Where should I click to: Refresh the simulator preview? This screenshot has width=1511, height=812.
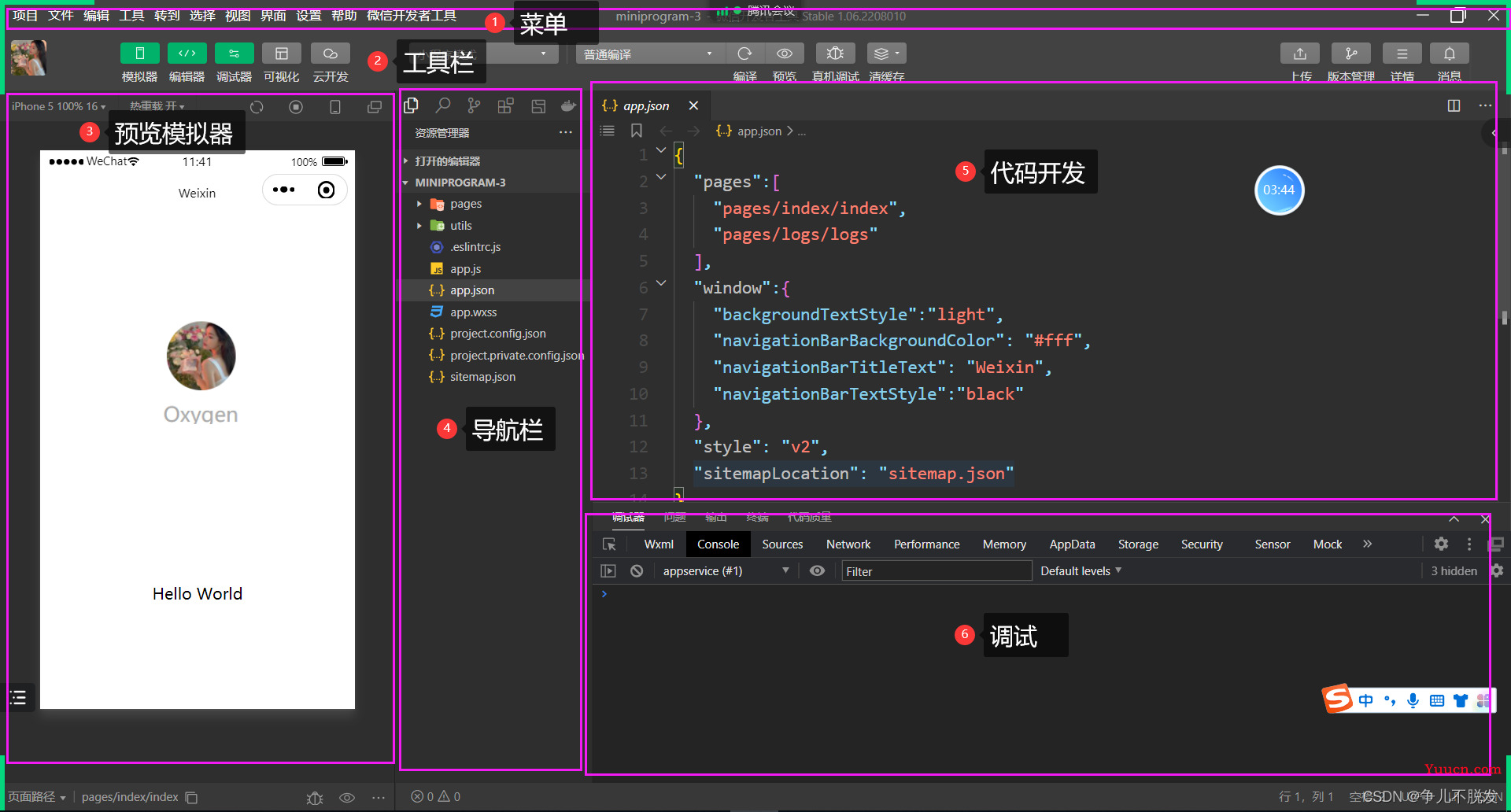(257, 107)
